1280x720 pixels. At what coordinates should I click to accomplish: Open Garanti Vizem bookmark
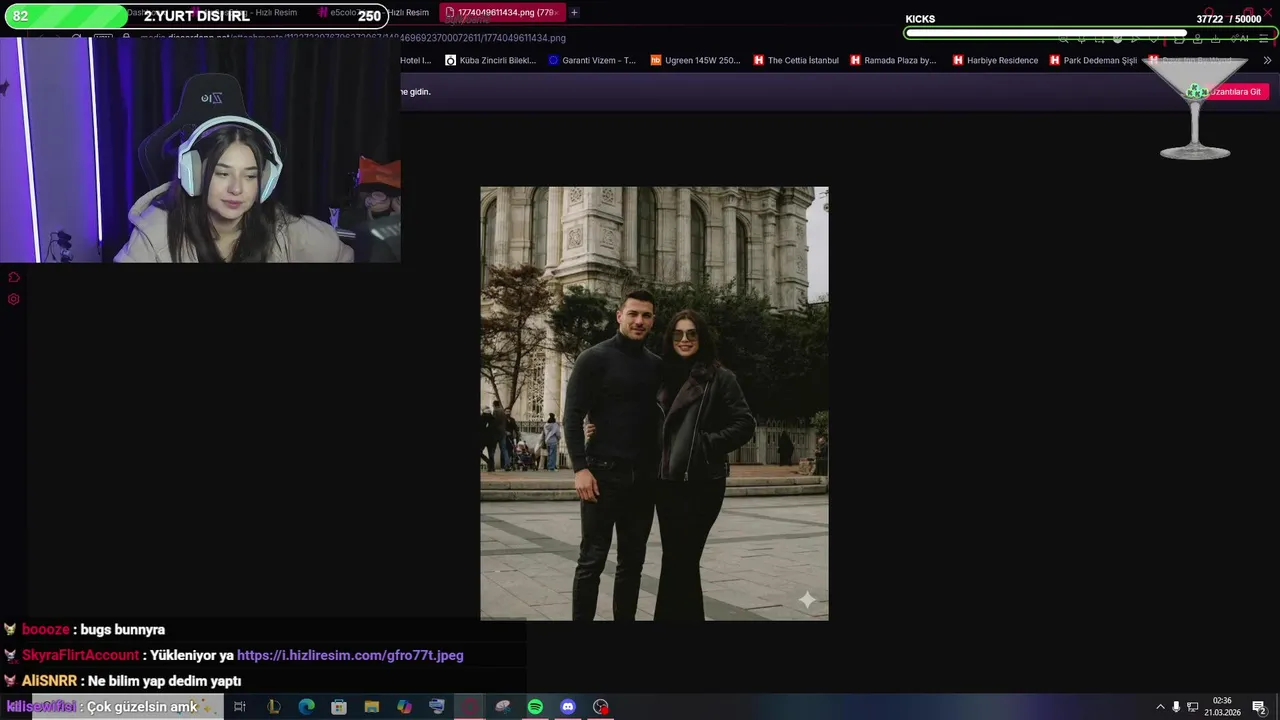click(x=591, y=60)
